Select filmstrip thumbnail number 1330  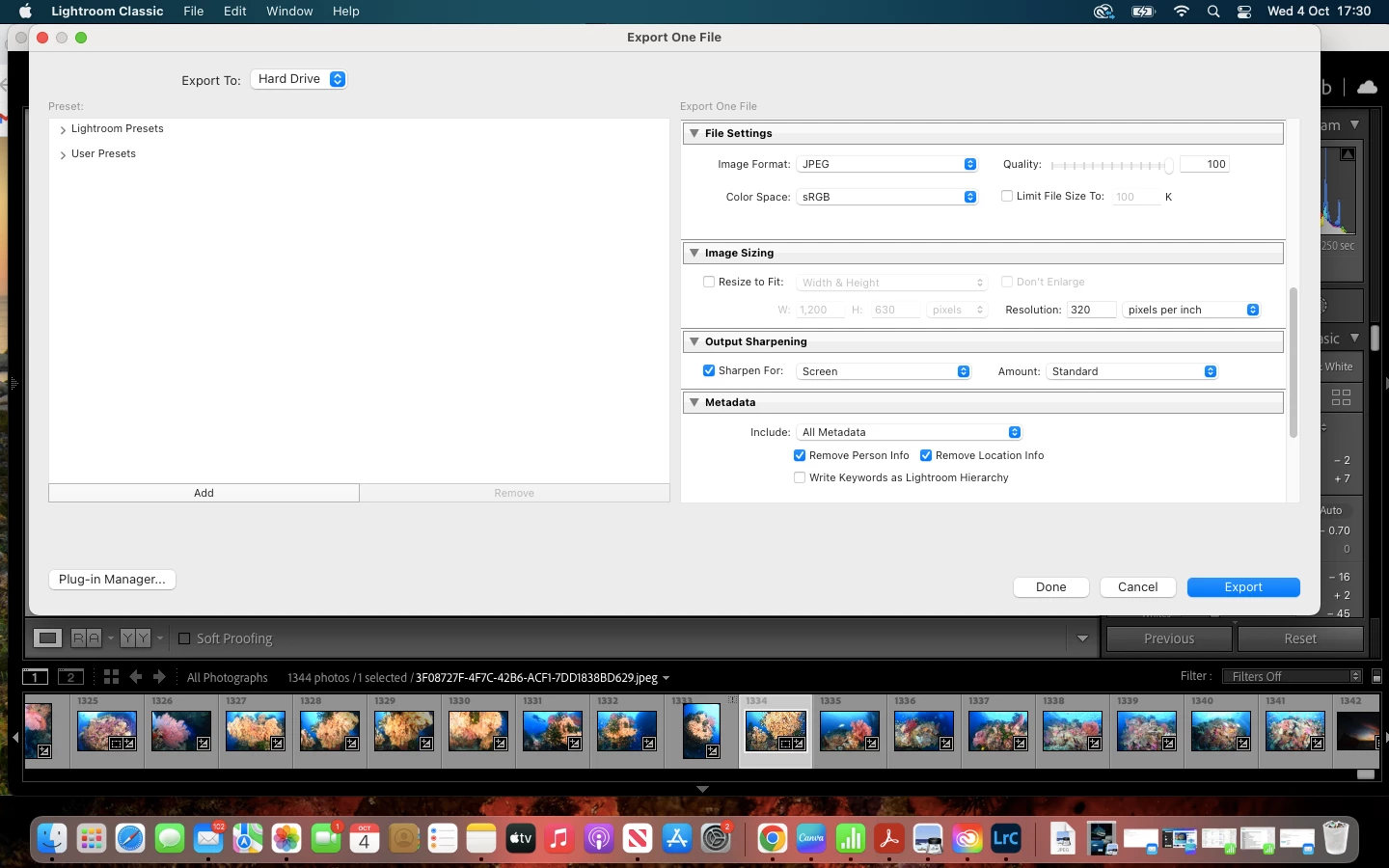tap(478, 731)
